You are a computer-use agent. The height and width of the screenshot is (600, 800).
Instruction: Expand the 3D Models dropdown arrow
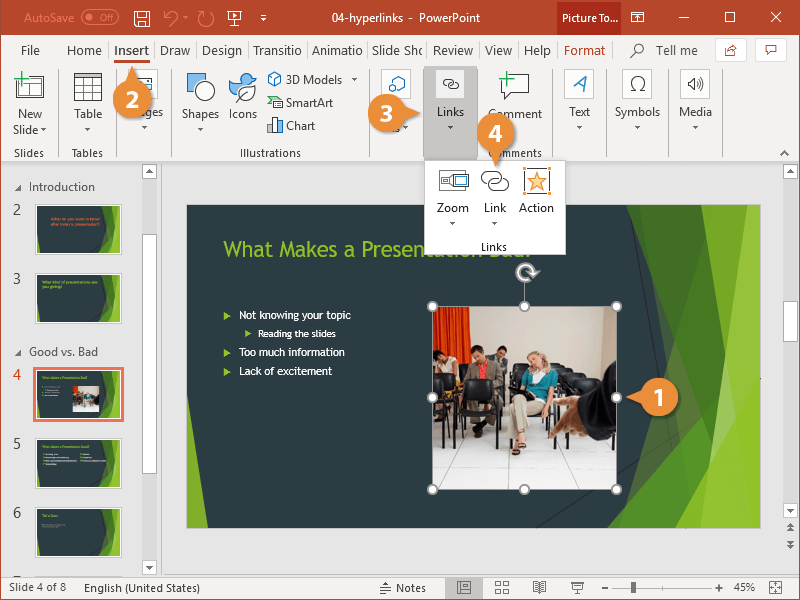[354, 80]
